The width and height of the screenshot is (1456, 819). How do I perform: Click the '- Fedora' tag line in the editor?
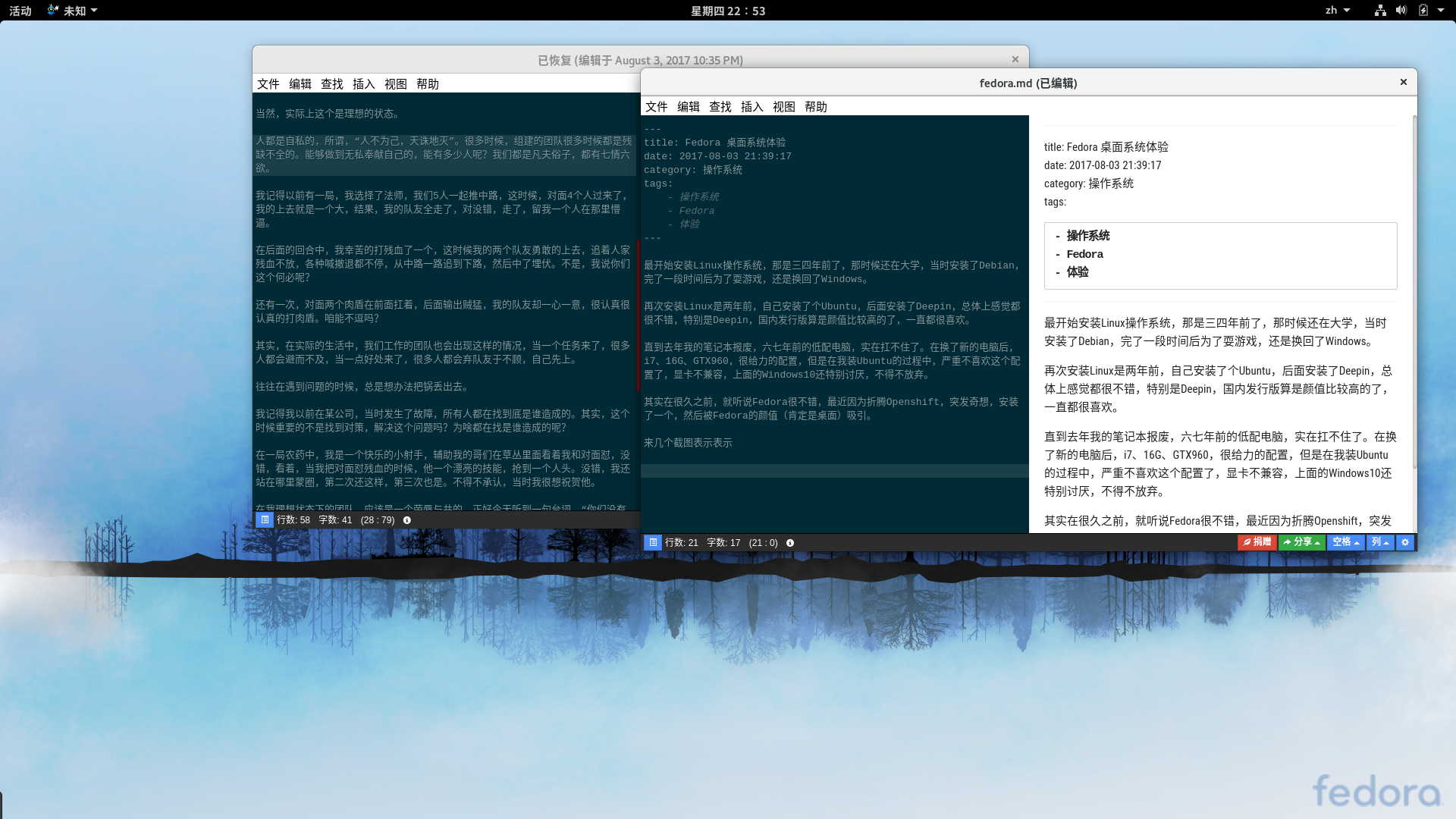click(691, 211)
